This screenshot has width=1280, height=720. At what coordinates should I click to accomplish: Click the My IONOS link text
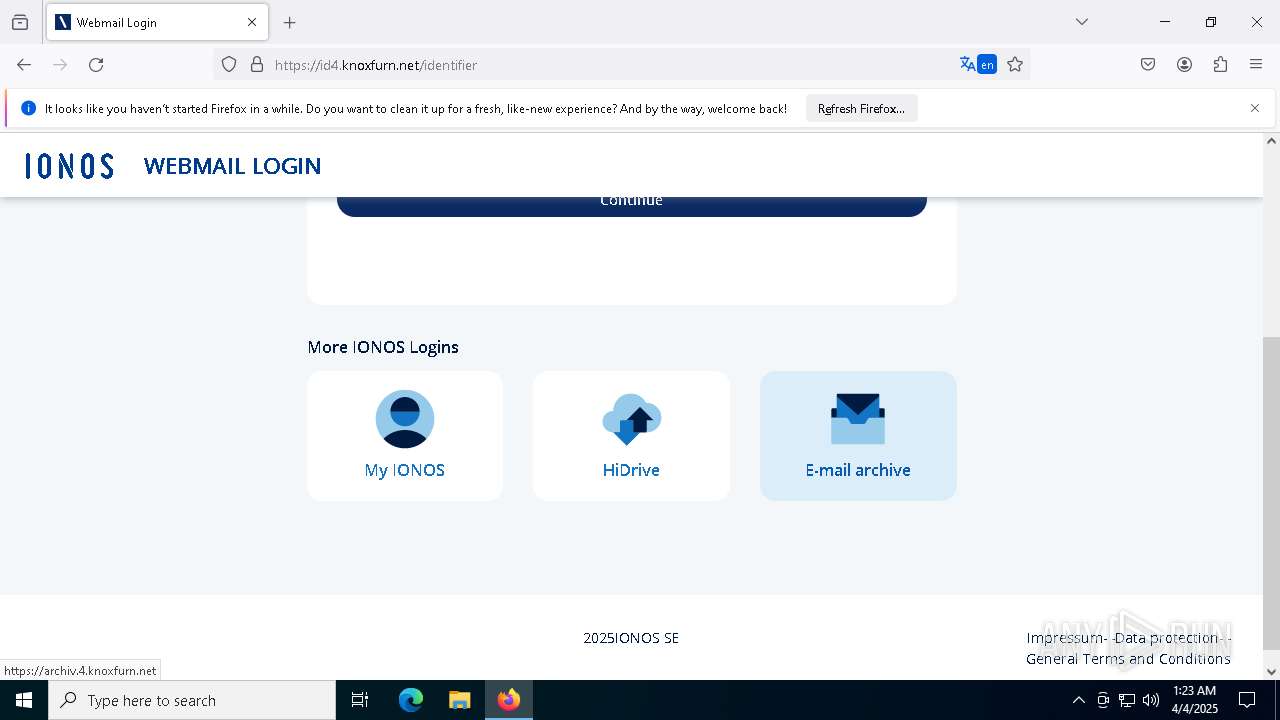tap(405, 470)
